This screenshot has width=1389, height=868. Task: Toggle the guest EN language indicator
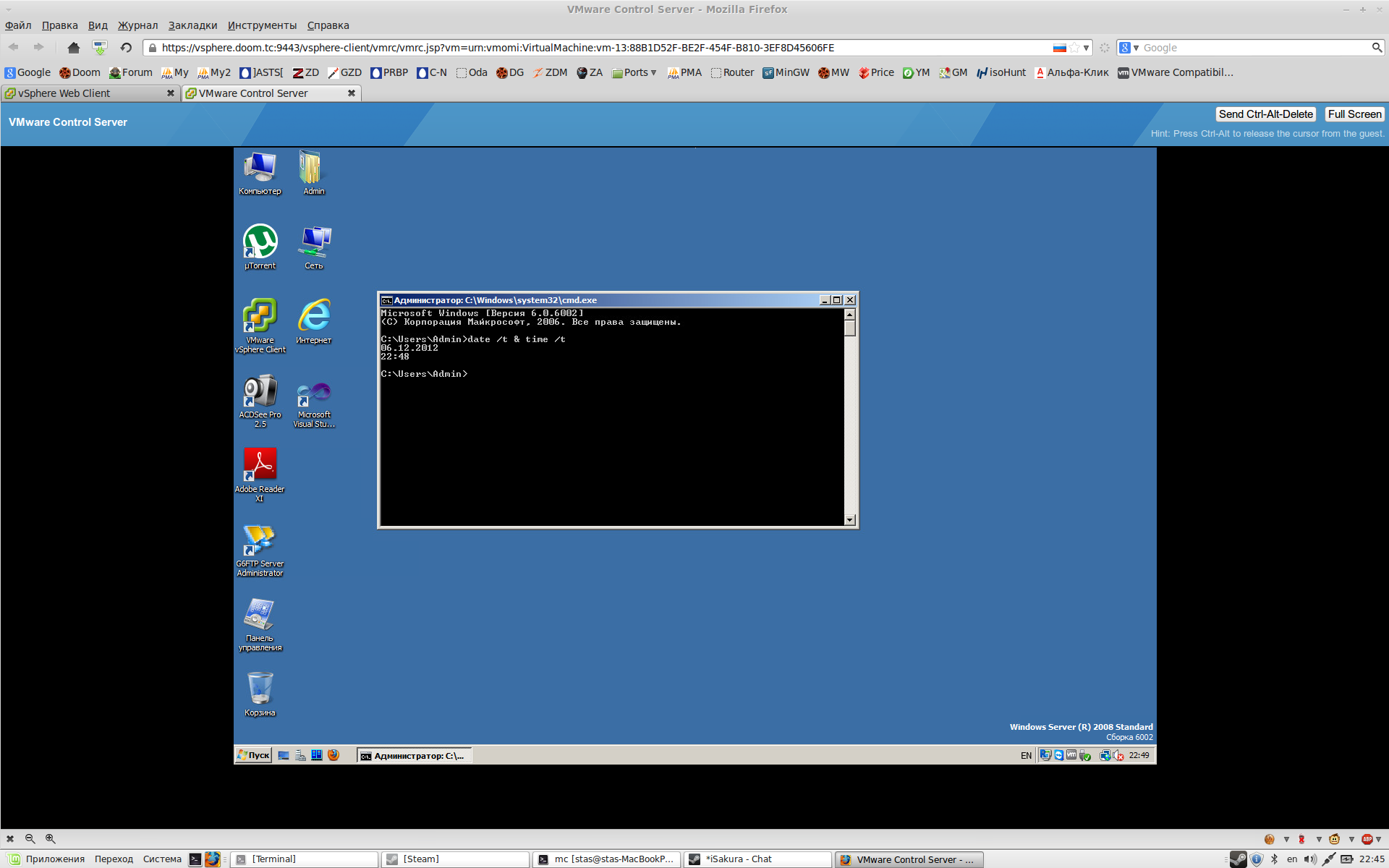(x=1026, y=755)
